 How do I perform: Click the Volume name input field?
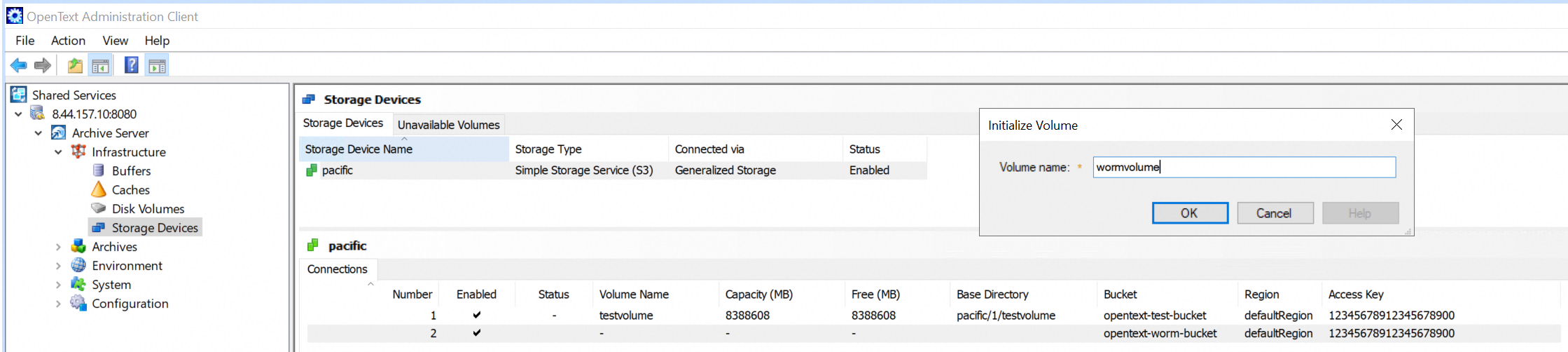1244,167
